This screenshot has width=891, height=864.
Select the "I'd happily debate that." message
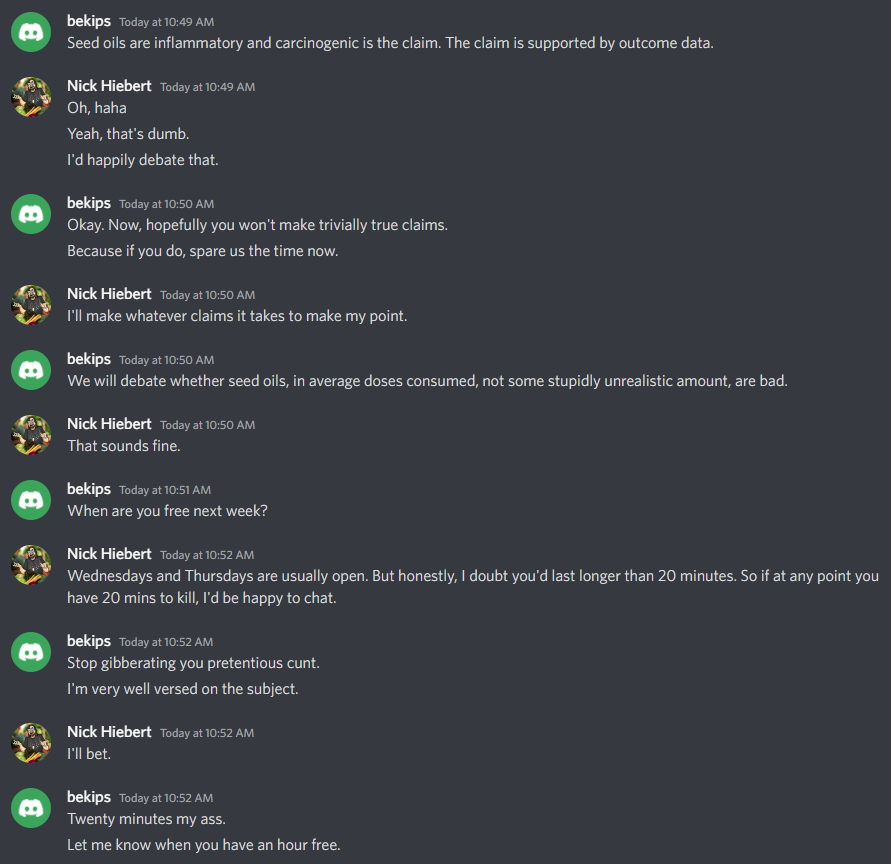coord(142,160)
